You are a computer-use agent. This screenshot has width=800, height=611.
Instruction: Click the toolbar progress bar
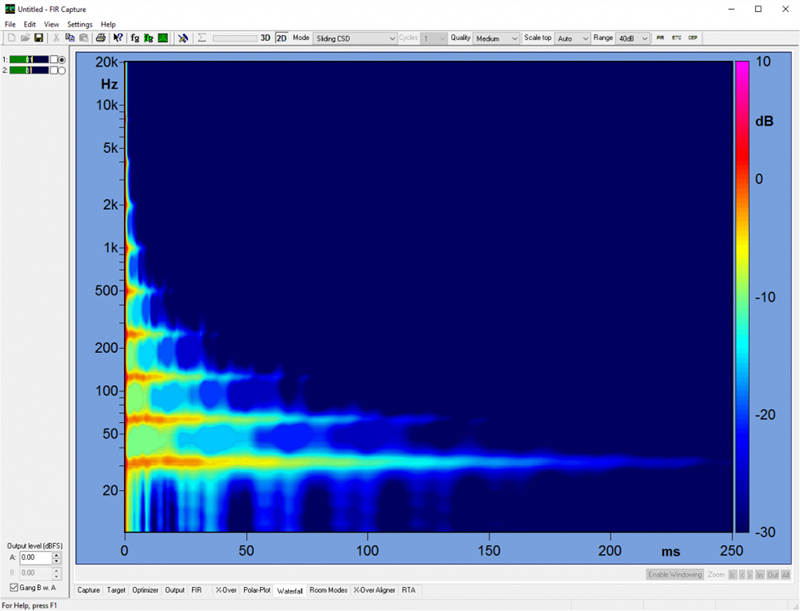(x=235, y=38)
